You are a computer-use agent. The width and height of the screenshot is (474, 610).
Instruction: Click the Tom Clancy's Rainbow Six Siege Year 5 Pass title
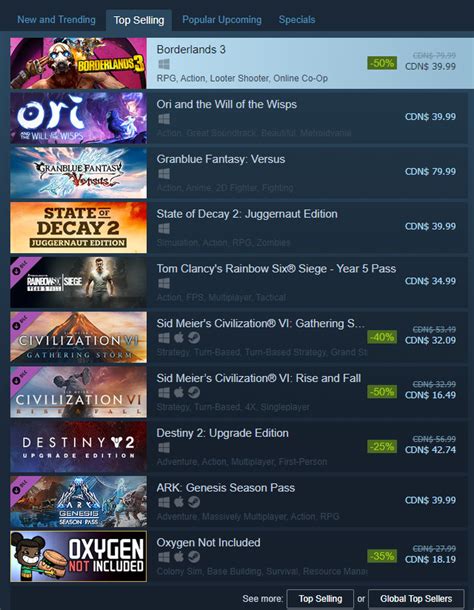pos(276,269)
